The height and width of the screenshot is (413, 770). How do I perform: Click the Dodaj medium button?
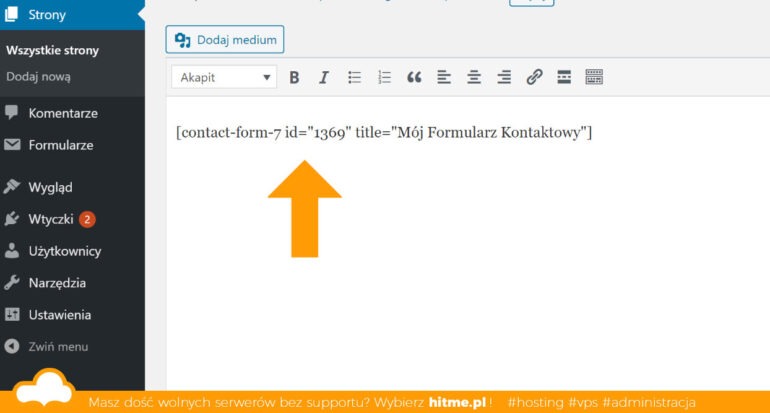[x=225, y=39]
